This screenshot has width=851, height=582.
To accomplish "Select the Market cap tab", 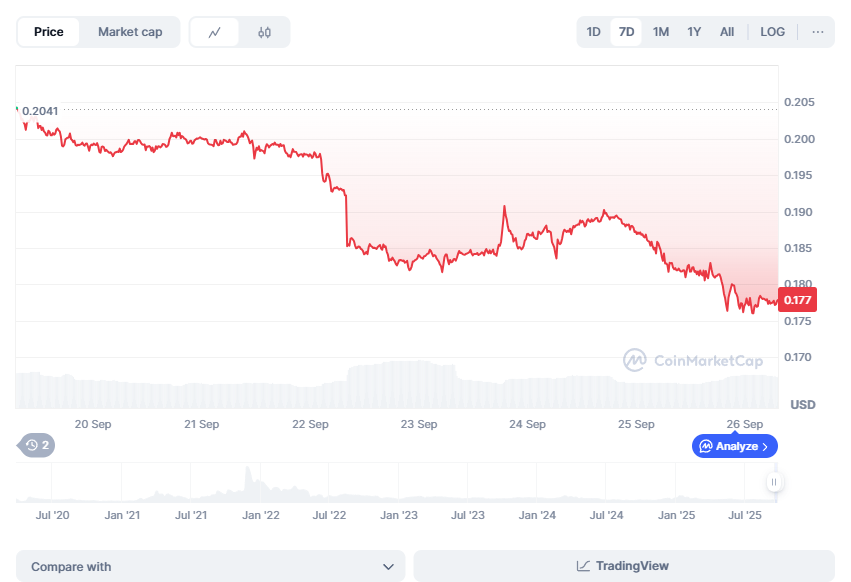I will coord(130,32).
